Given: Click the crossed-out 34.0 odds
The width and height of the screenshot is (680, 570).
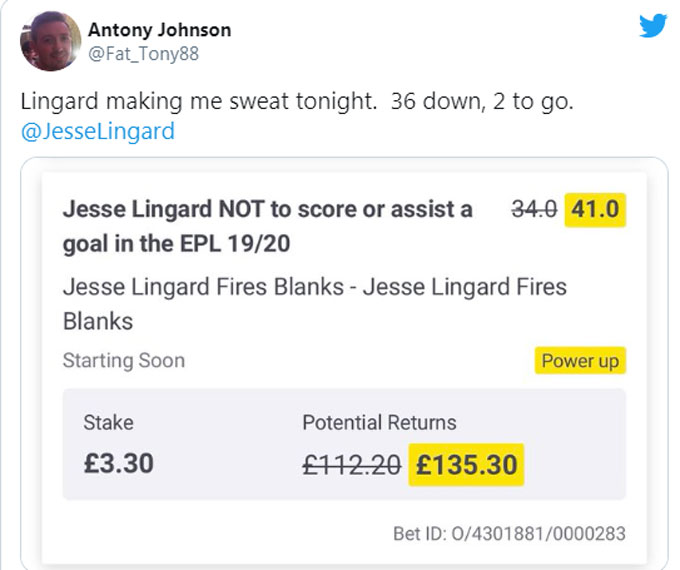Looking at the screenshot, I should pyautogui.click(x=533, y=211).
